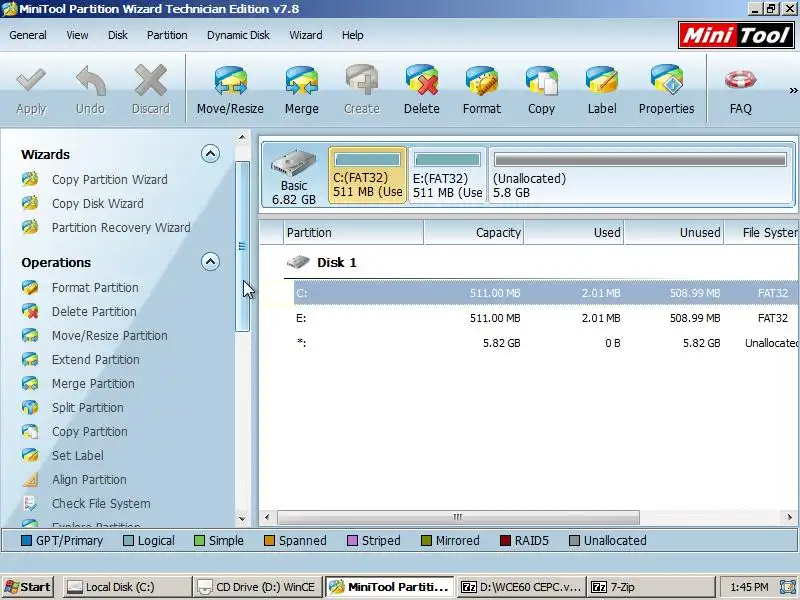The height and width of the screenshot is (600, 800).
Task: Select the Disk 1 row
Action: point(541,263)
